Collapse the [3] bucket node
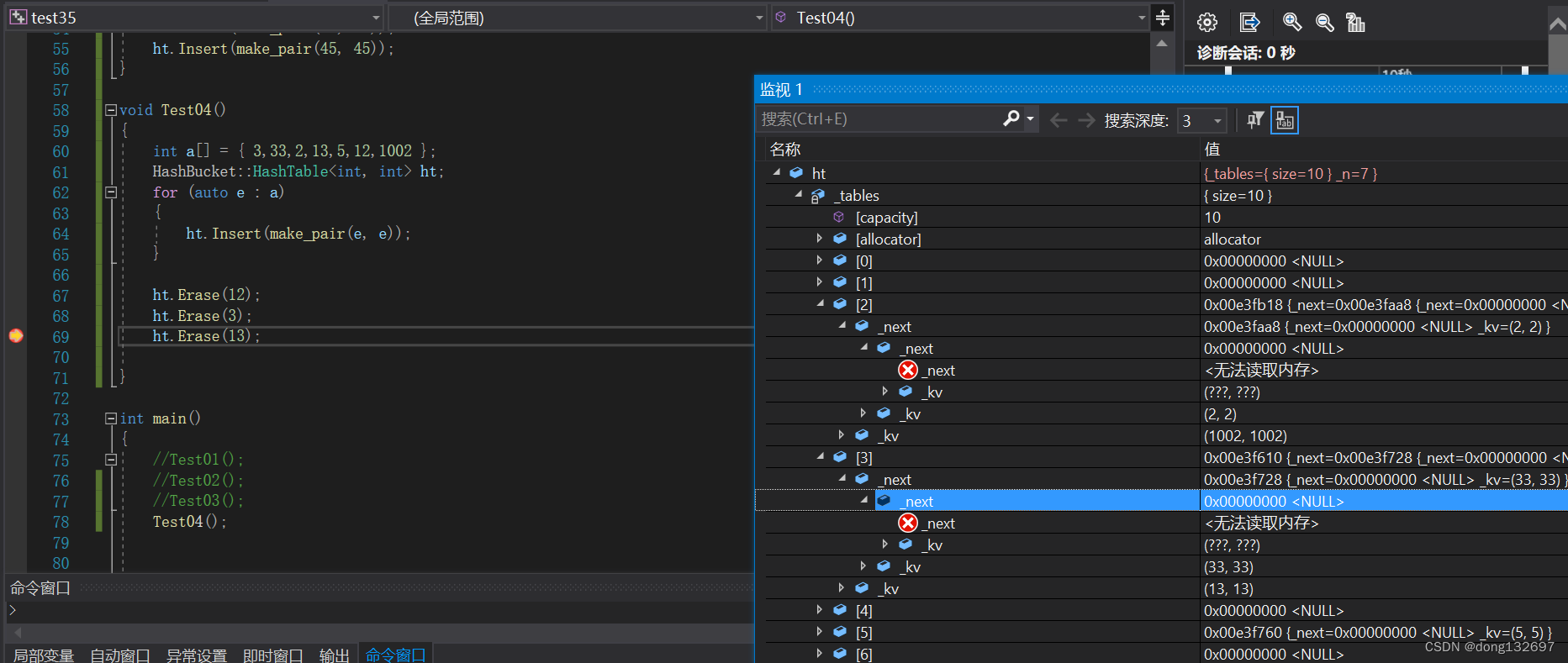The height and width of the screenshot is (663, 1568). click(821, 456)
